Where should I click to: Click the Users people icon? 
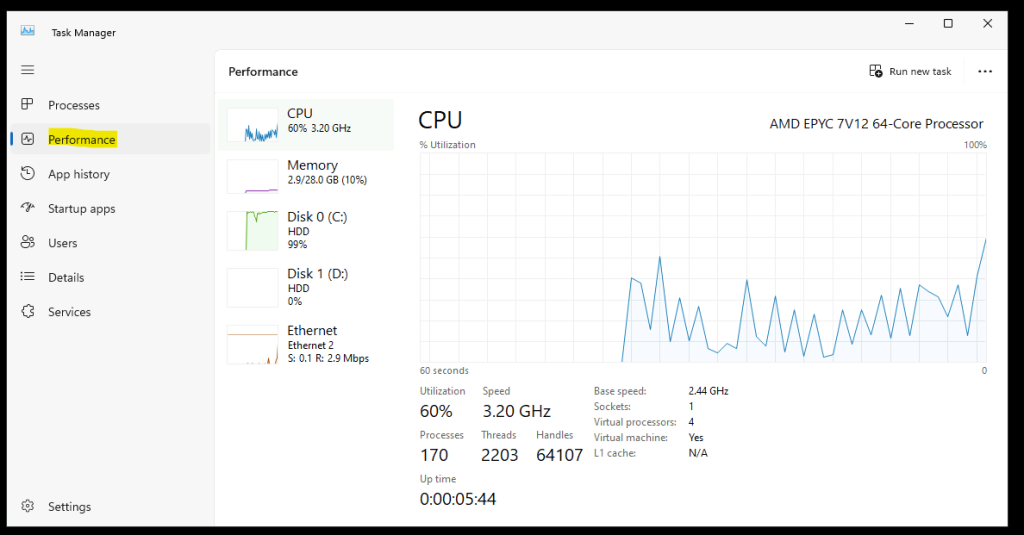[28, 243]
